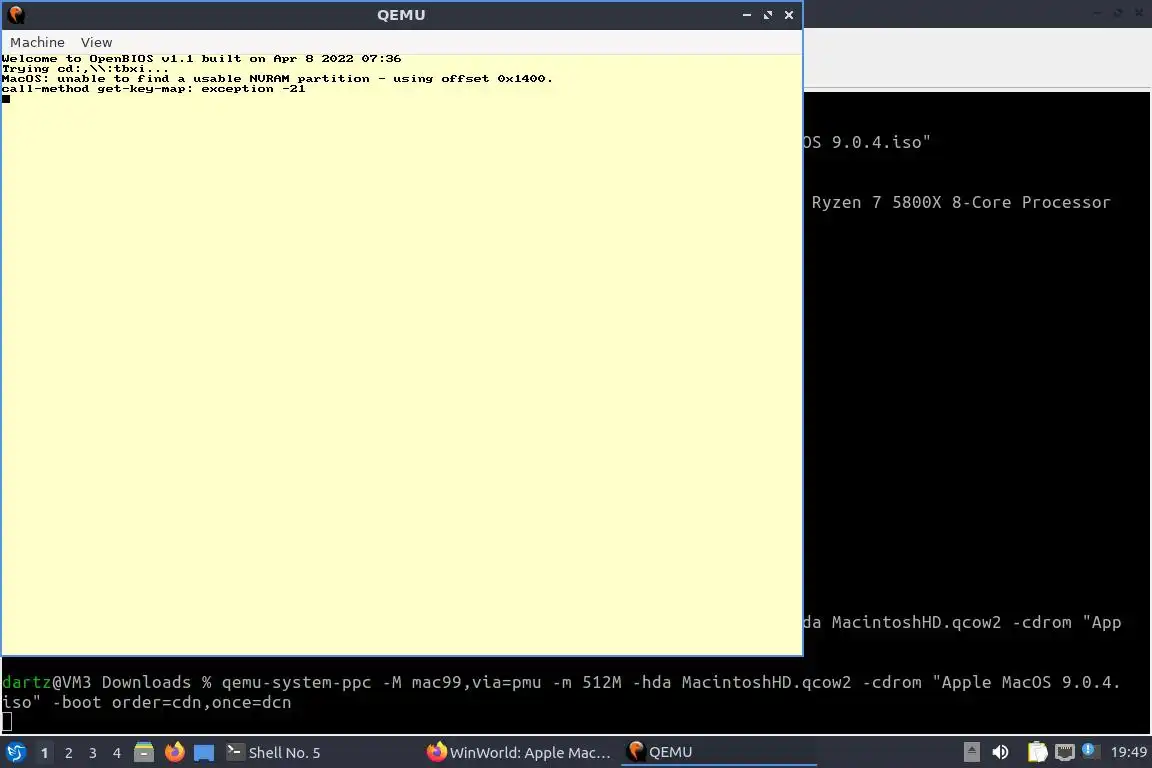This screenshot has height=768, width=1152.
Task: Switch to virtual desktop 2
Action: [68, 753]
